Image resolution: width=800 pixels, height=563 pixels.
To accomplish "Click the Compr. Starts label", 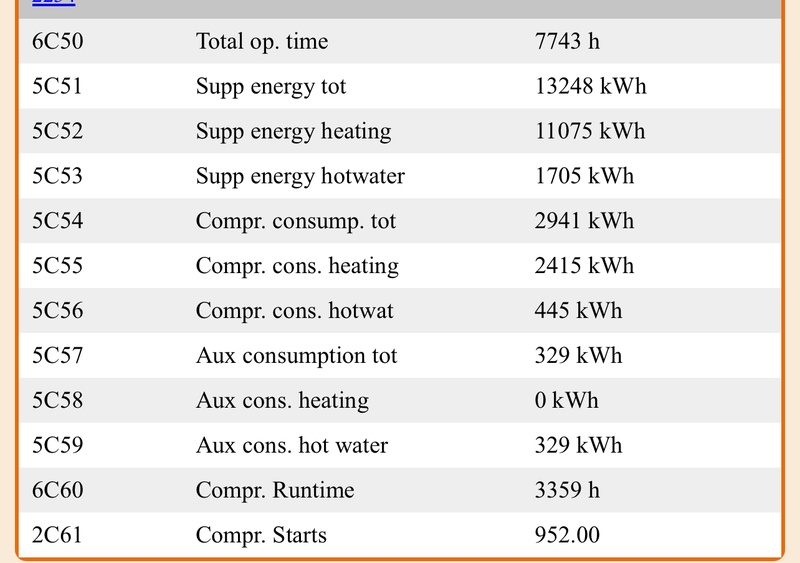I will point(261,536).
